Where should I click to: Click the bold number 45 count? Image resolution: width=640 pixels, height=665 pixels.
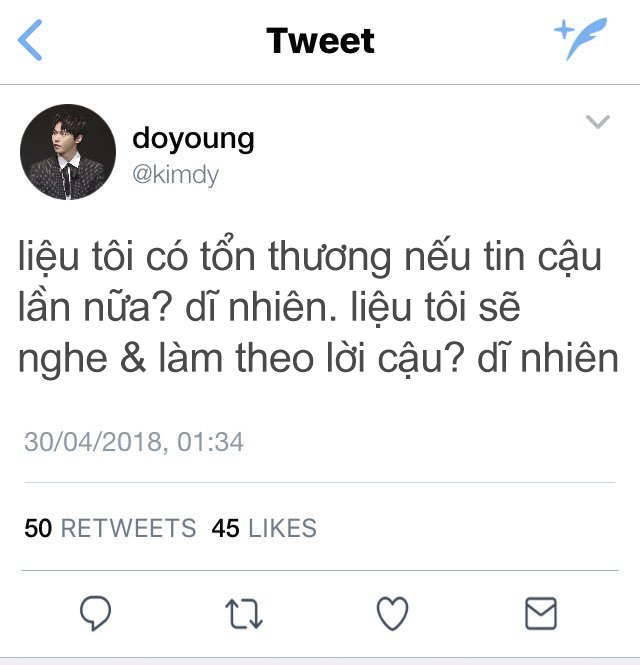point(226,528)
